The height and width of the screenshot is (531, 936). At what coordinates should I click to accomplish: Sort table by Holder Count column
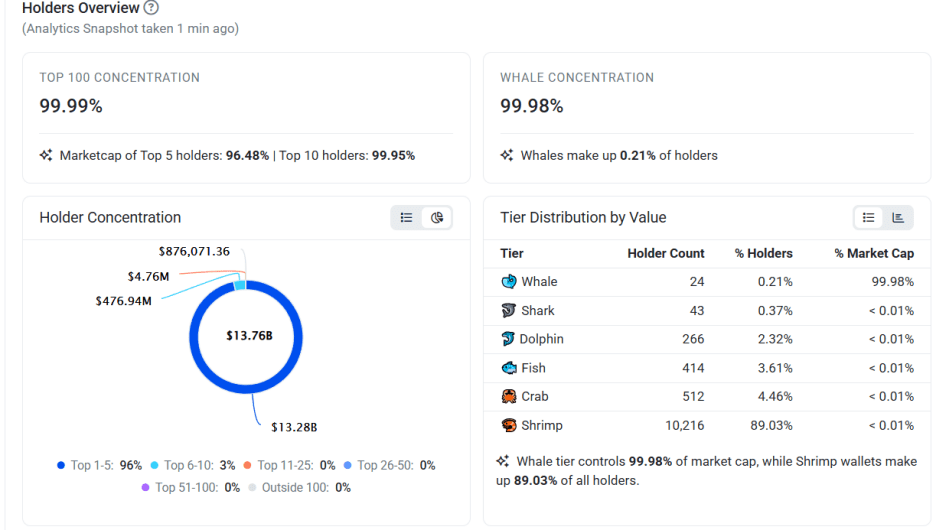[665, 253]
